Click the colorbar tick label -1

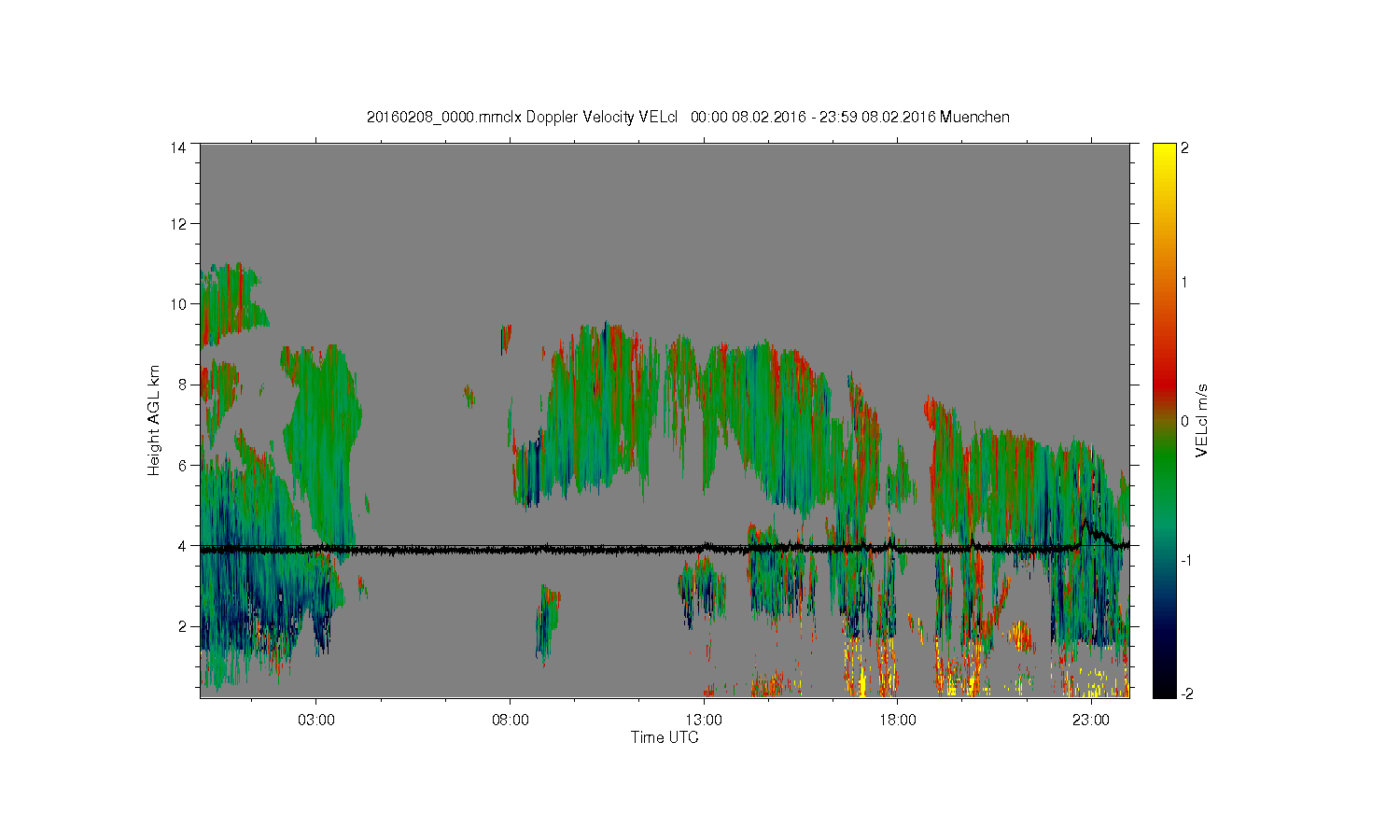pyautogui.click(x=1185, y=560)
